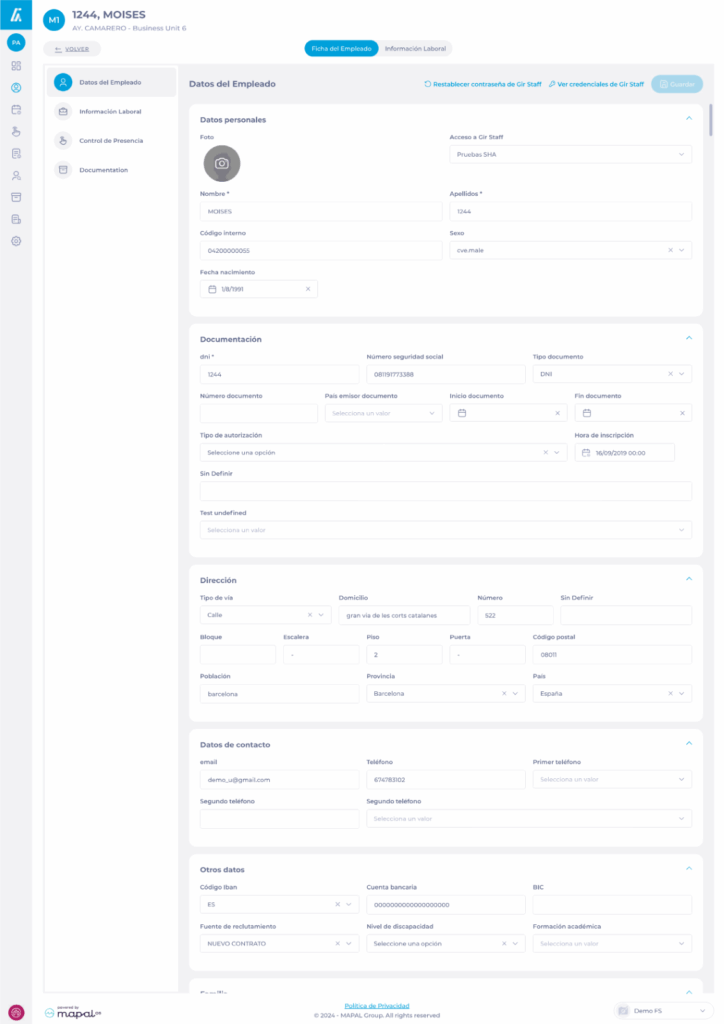Click Restablecer contraseña de Gir Staff
The width and height of the screenshot is (724, 1024).
point(483,85)
